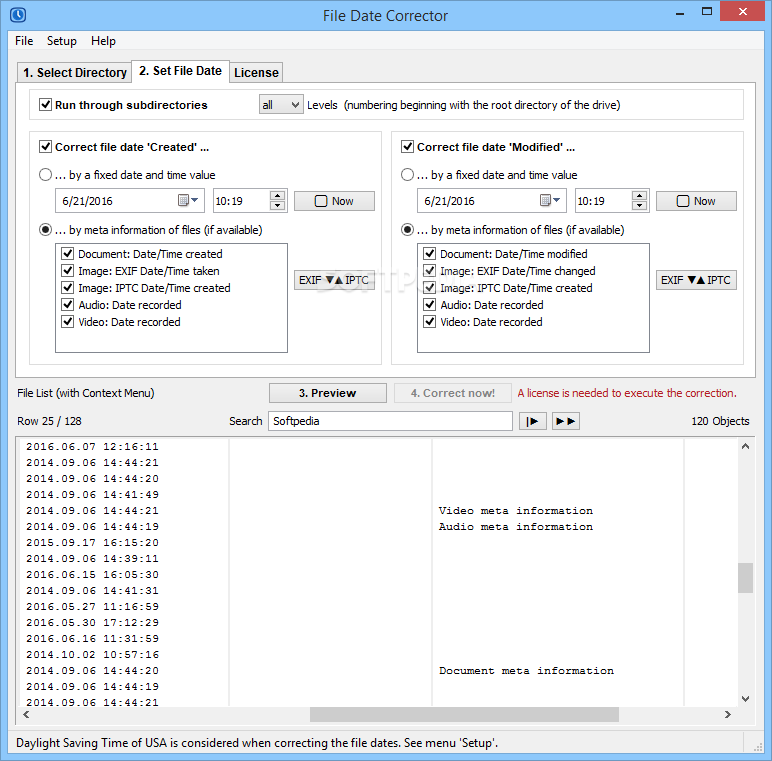Viewport: 772px width, 761px height.
Task: Click the license needed red notice
Action: (627, 393)
